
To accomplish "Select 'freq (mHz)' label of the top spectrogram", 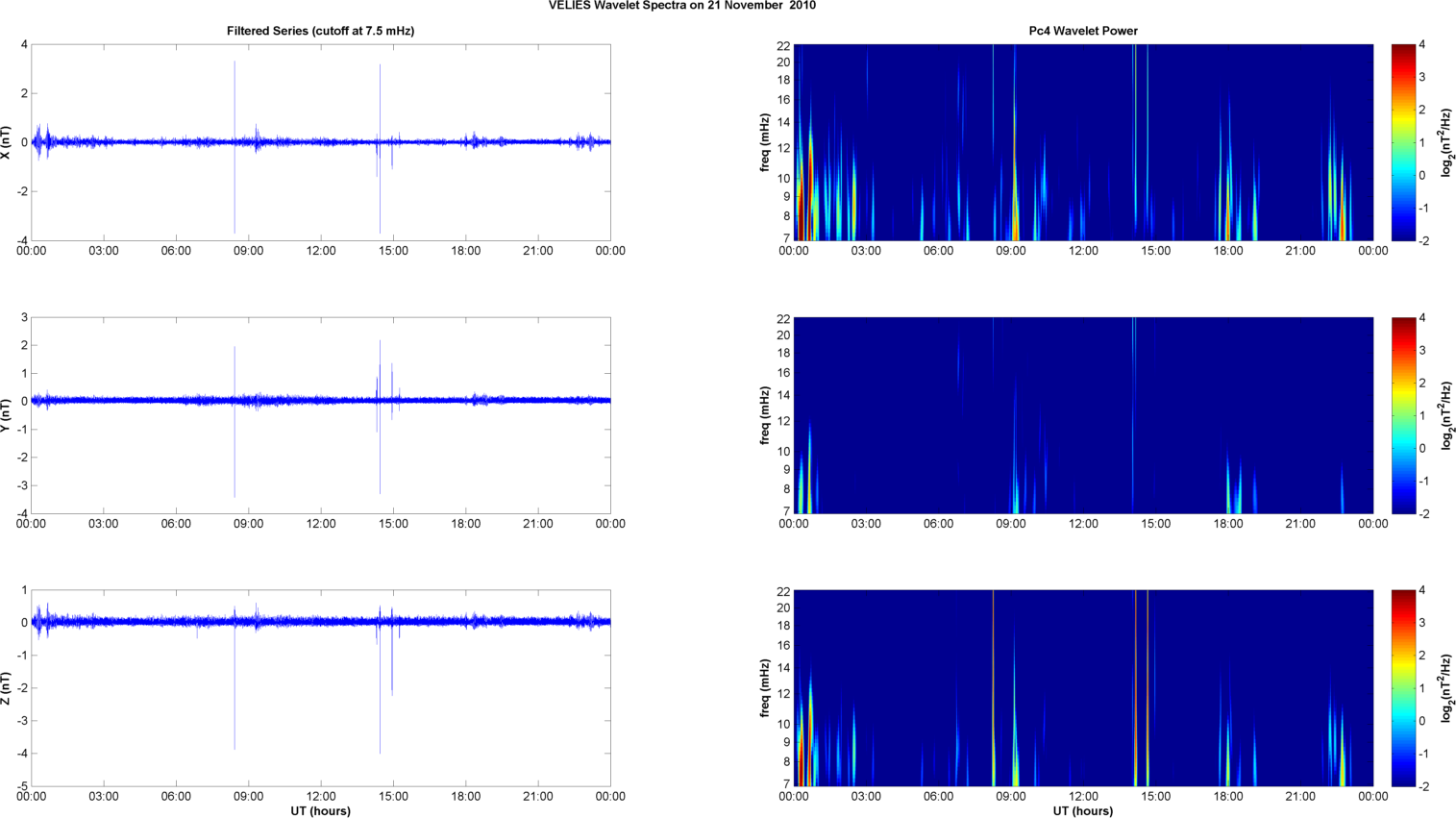I will [x=765, y=142].
